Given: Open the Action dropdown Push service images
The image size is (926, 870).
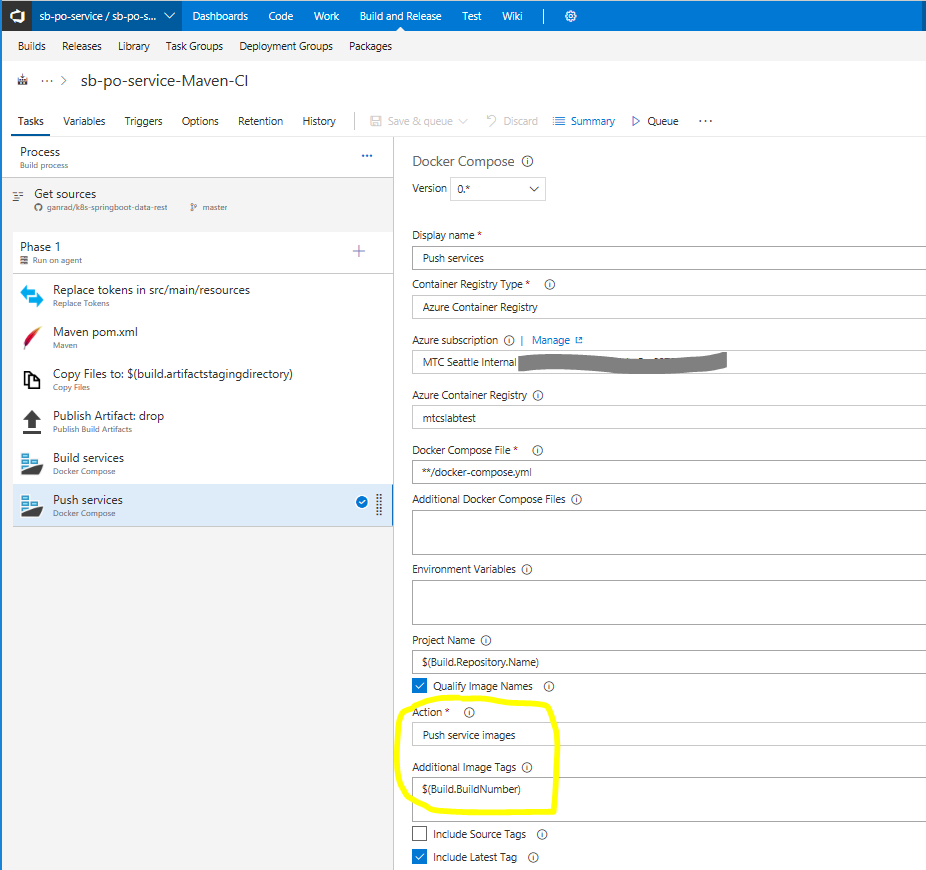Looking at the screenshot, I should (x=669, y=735).
